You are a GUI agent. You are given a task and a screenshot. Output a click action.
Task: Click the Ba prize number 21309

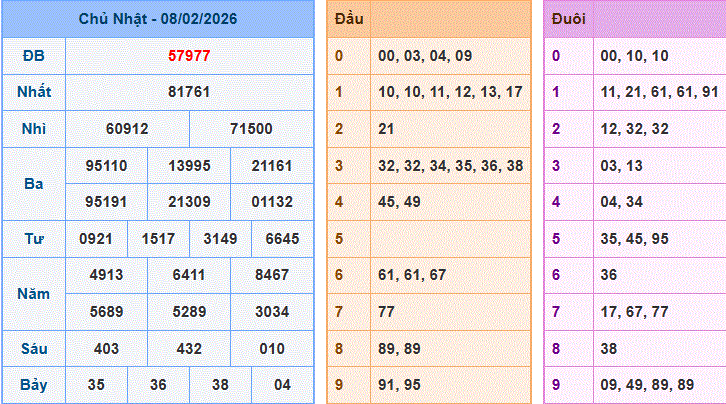coord(189,202)
